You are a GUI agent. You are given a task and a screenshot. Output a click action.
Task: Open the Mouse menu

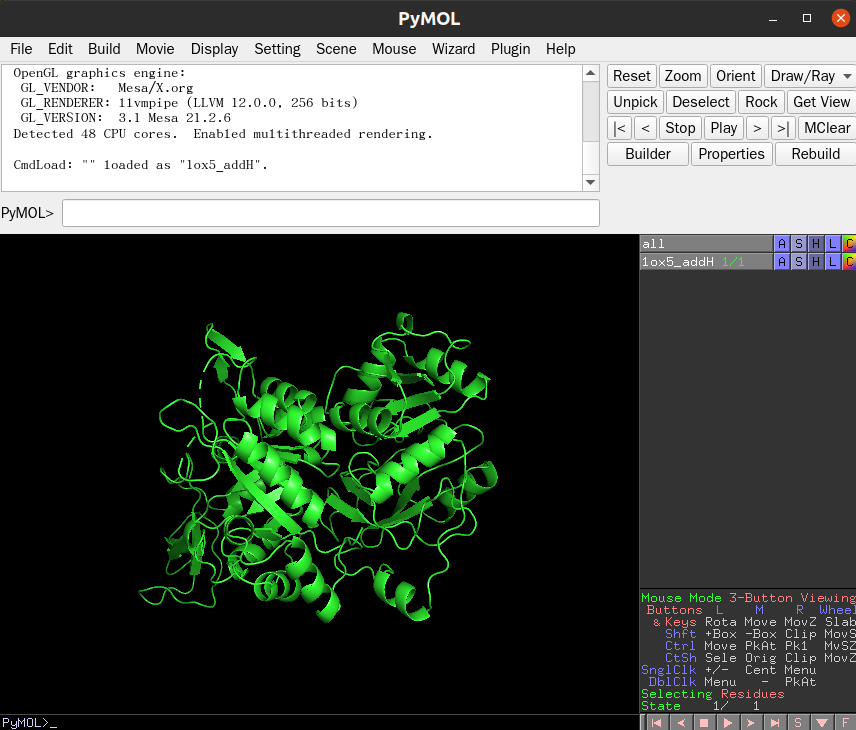tap(394, 49)
